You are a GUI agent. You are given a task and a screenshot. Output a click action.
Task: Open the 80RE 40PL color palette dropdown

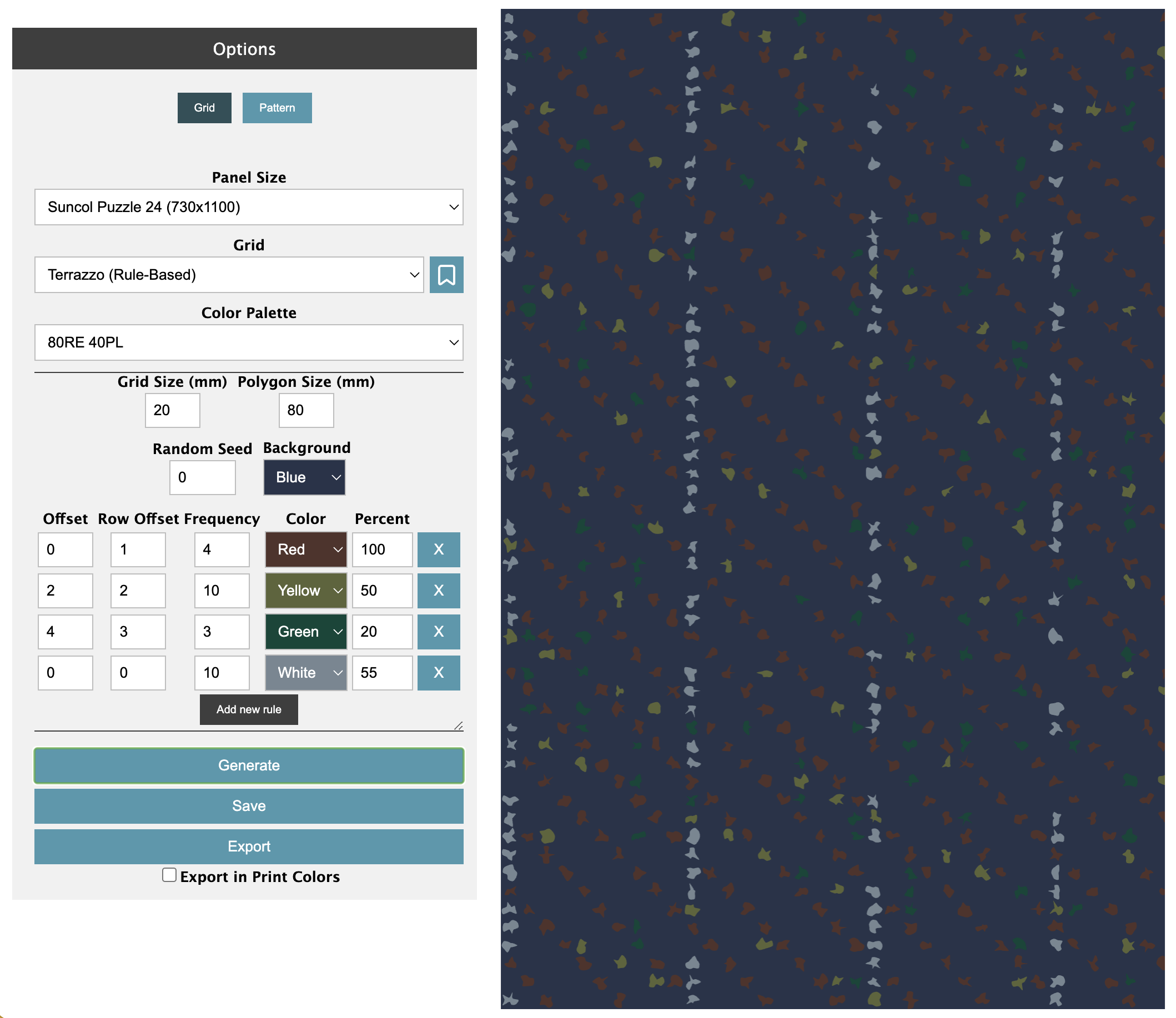[x=249, y=342]
